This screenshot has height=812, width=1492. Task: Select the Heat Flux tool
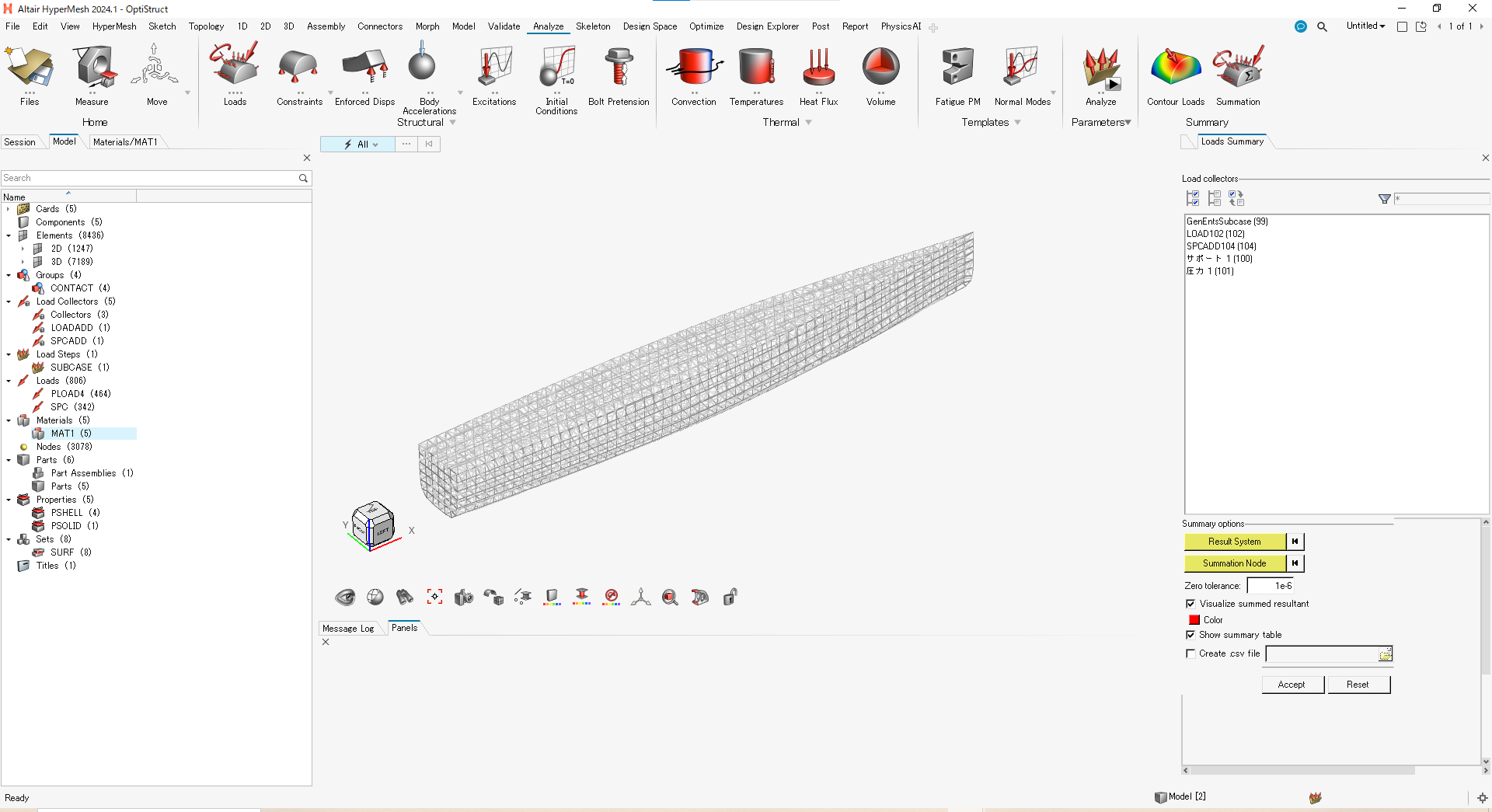[818, 66]
